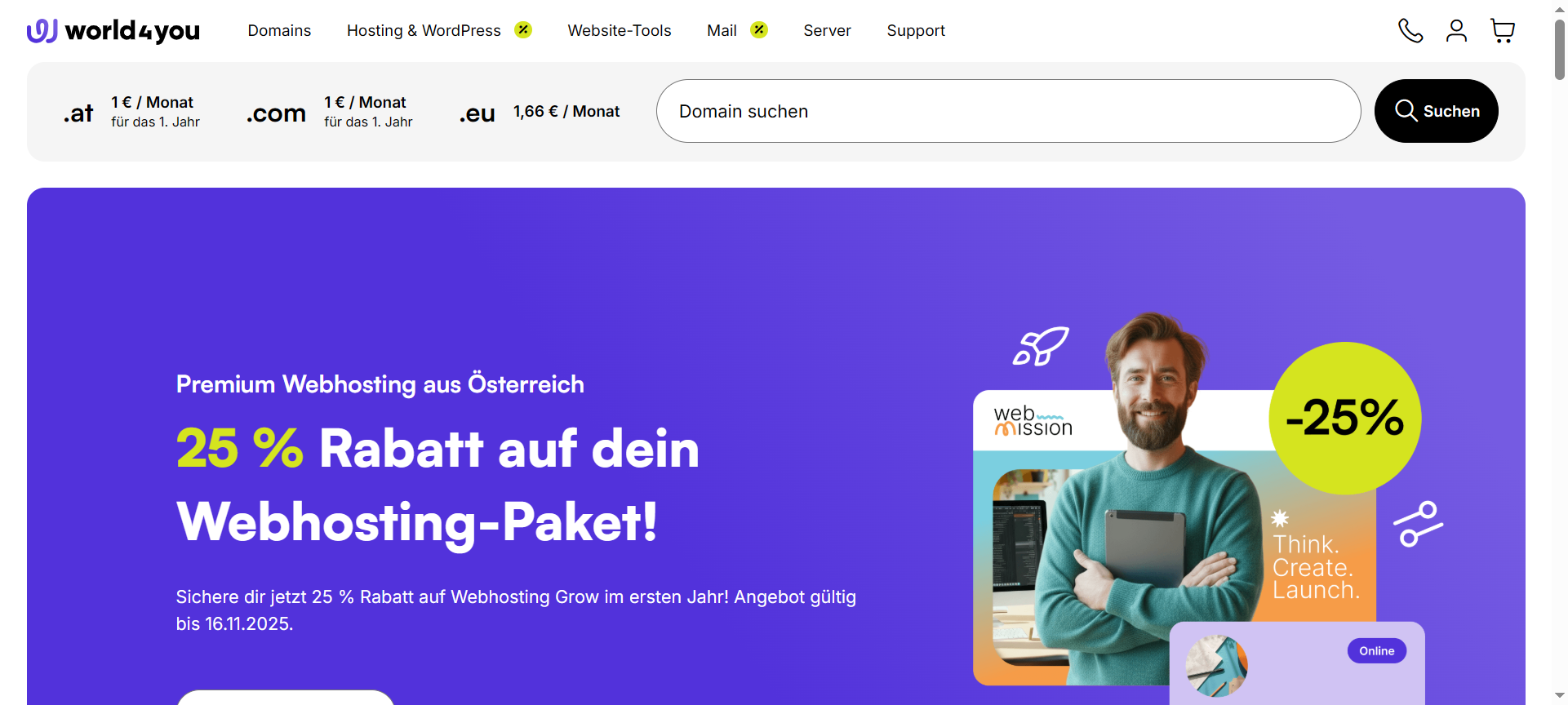Open the user account icon

click(x=1456, y=31)
